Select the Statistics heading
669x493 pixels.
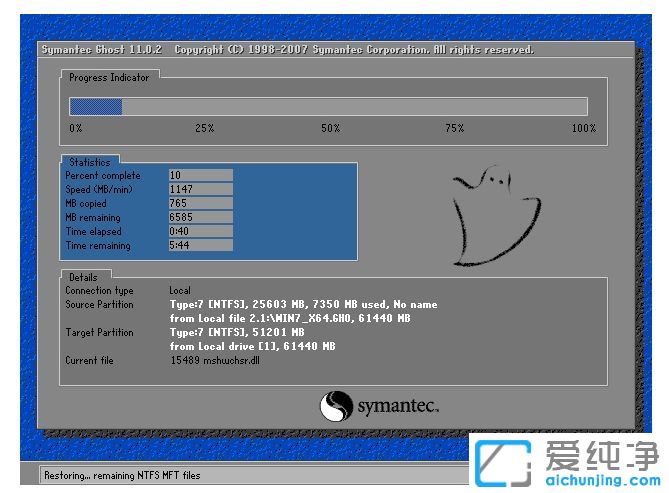point(90,162)
